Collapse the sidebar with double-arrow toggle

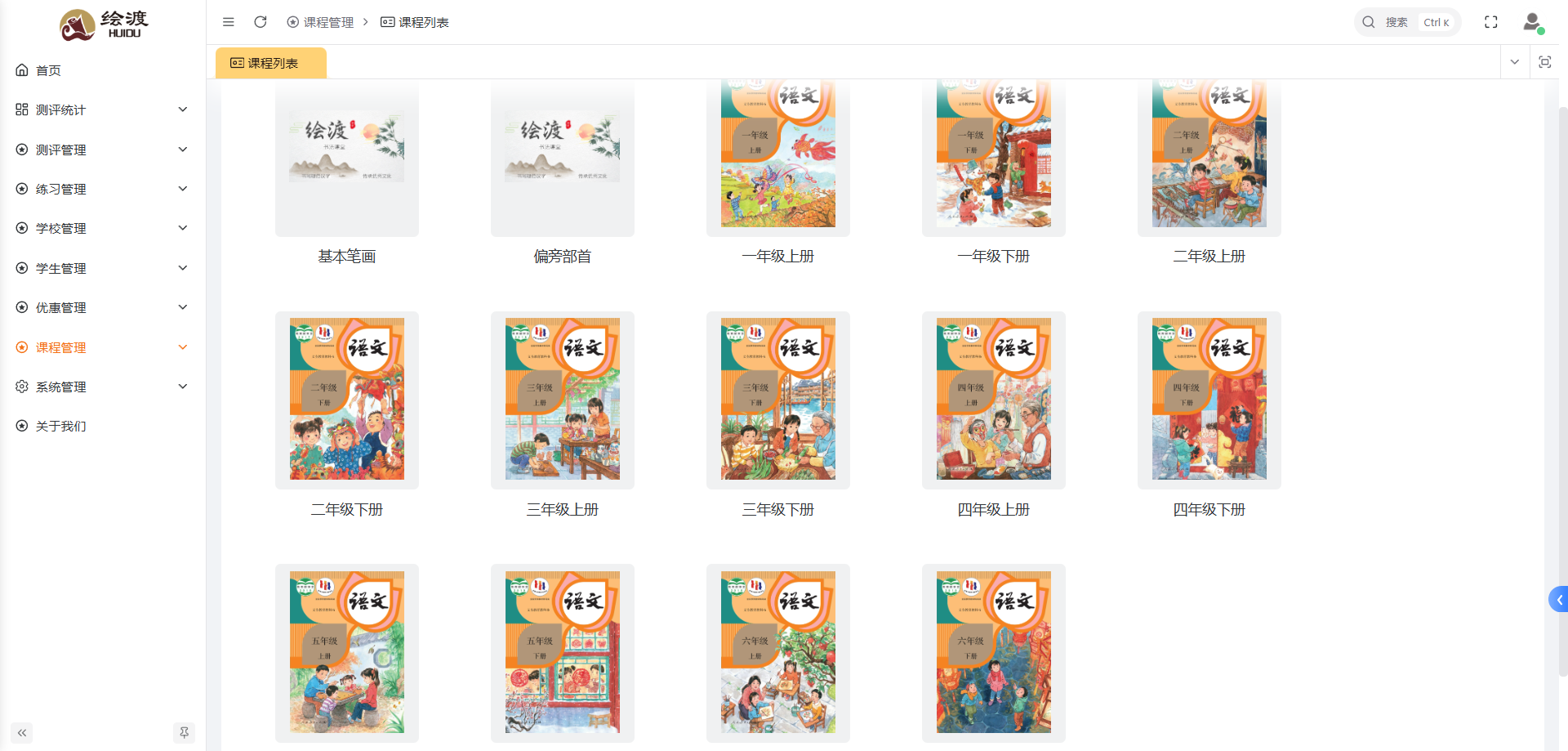point(21,733)
